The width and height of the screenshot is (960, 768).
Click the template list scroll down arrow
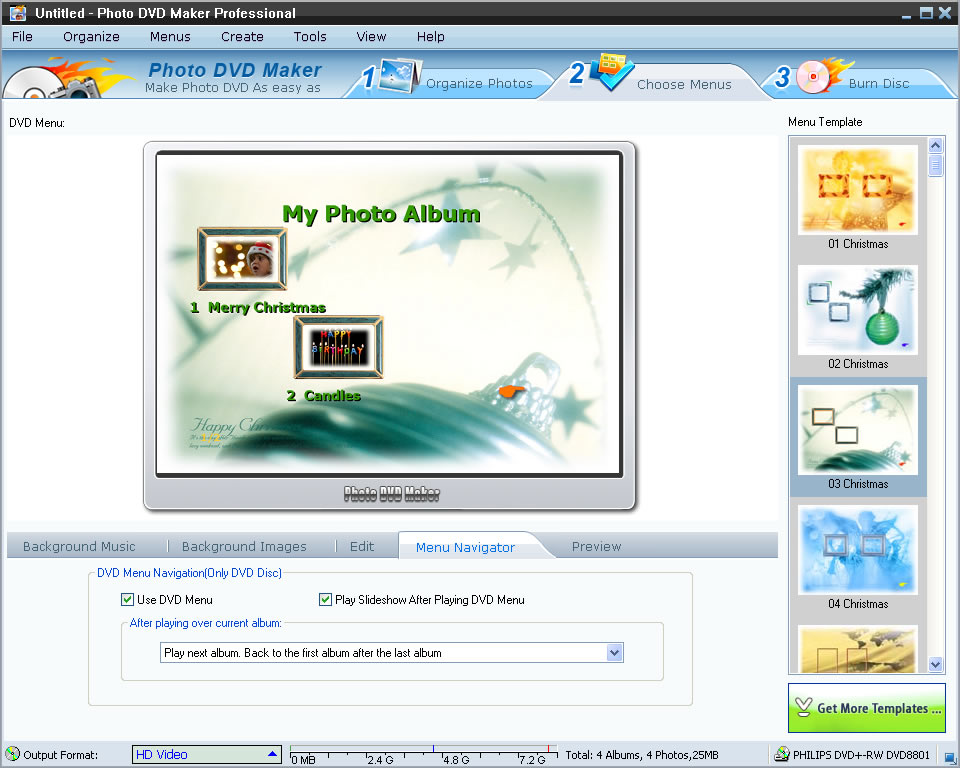click(x=935, y=664)
